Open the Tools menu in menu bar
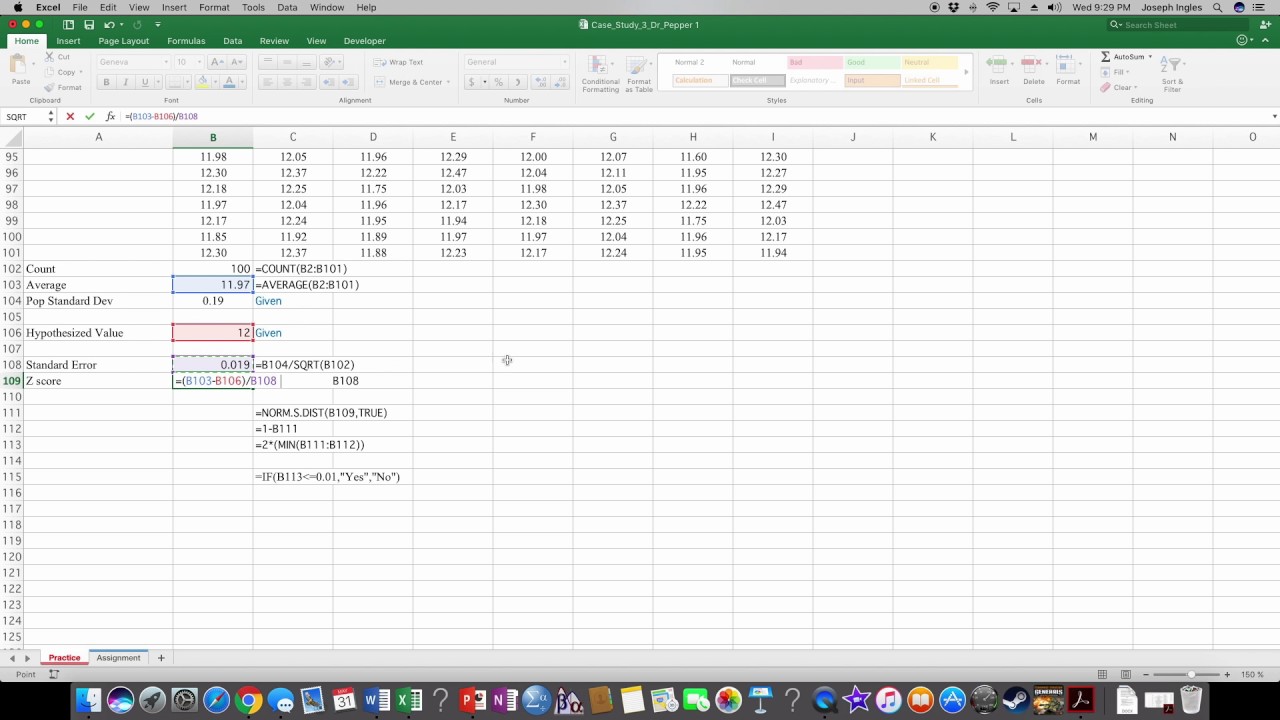 point(253,7)
